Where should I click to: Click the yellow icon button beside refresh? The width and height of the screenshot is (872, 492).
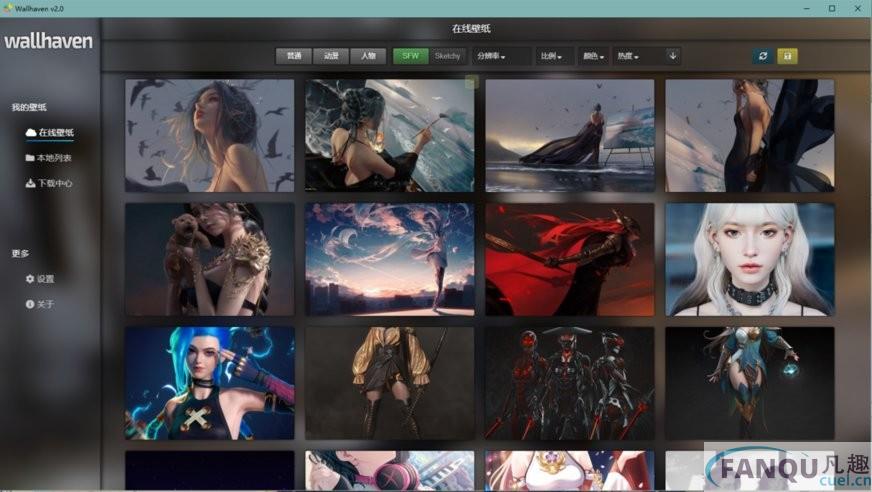point(787,56)
